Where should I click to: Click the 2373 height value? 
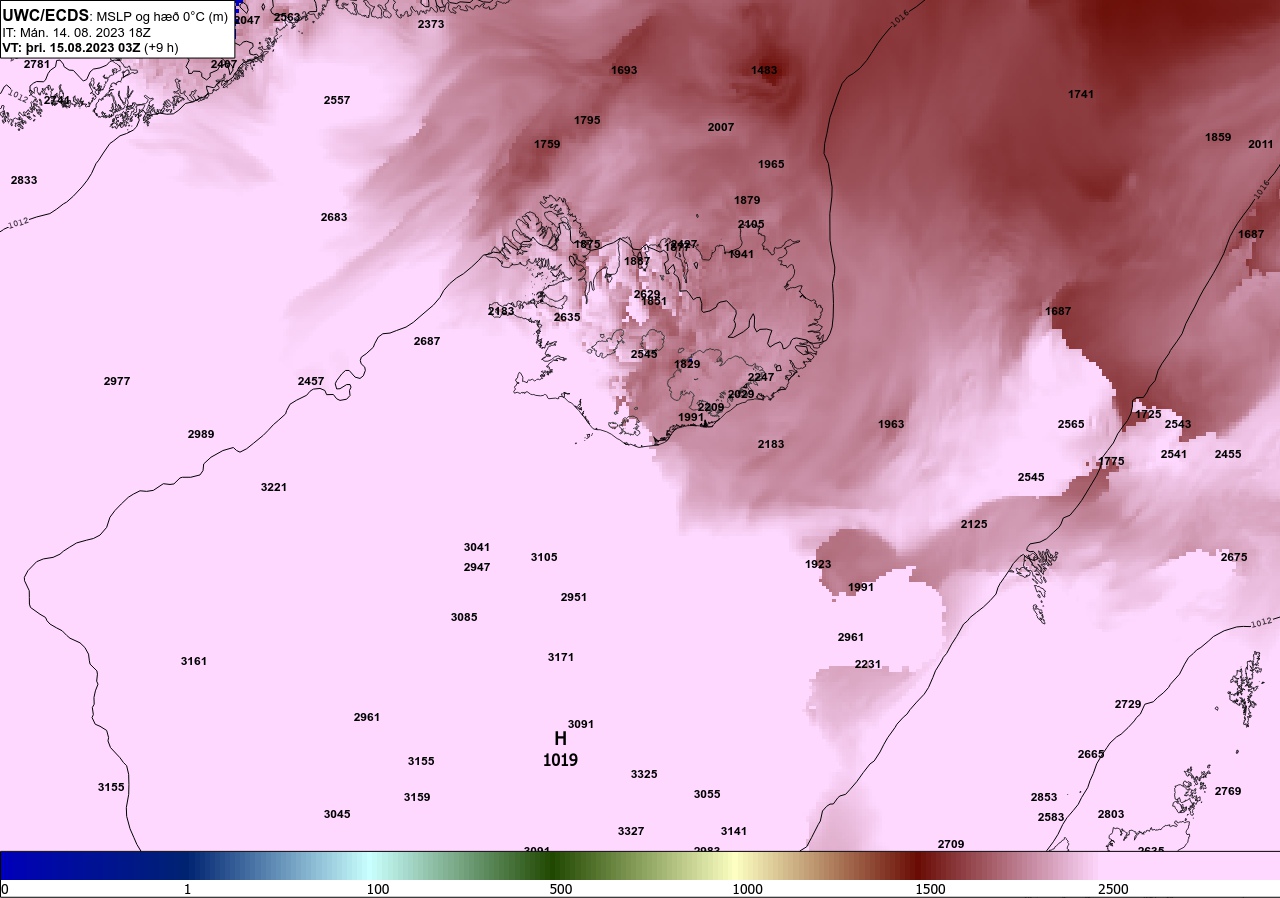point(431,24)
